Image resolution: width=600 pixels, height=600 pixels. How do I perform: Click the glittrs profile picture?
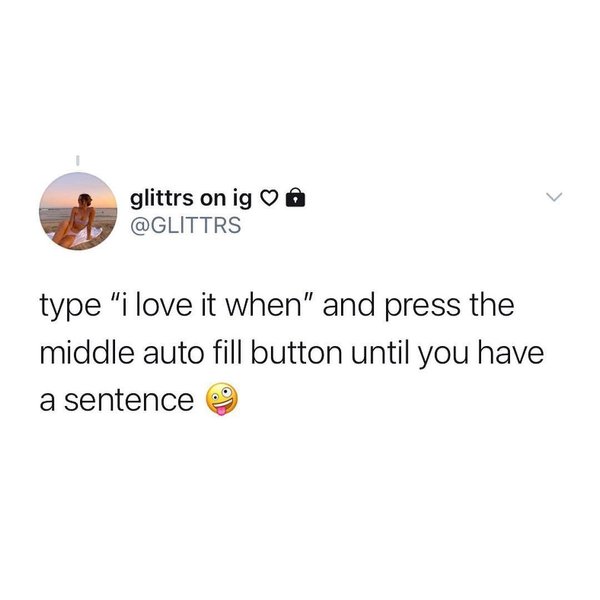point(78,211)
